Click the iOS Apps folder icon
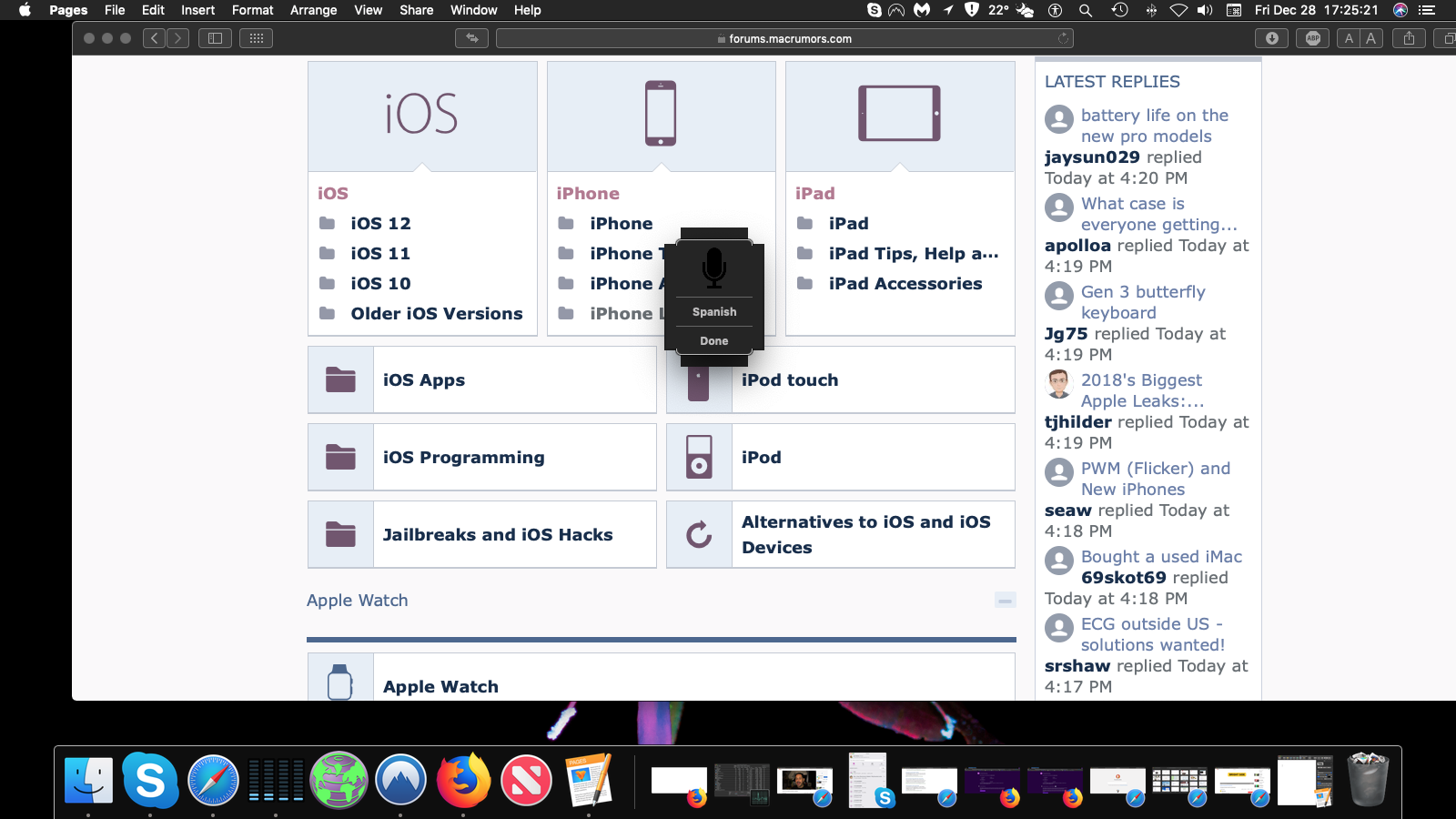 (x=340, y=379)
